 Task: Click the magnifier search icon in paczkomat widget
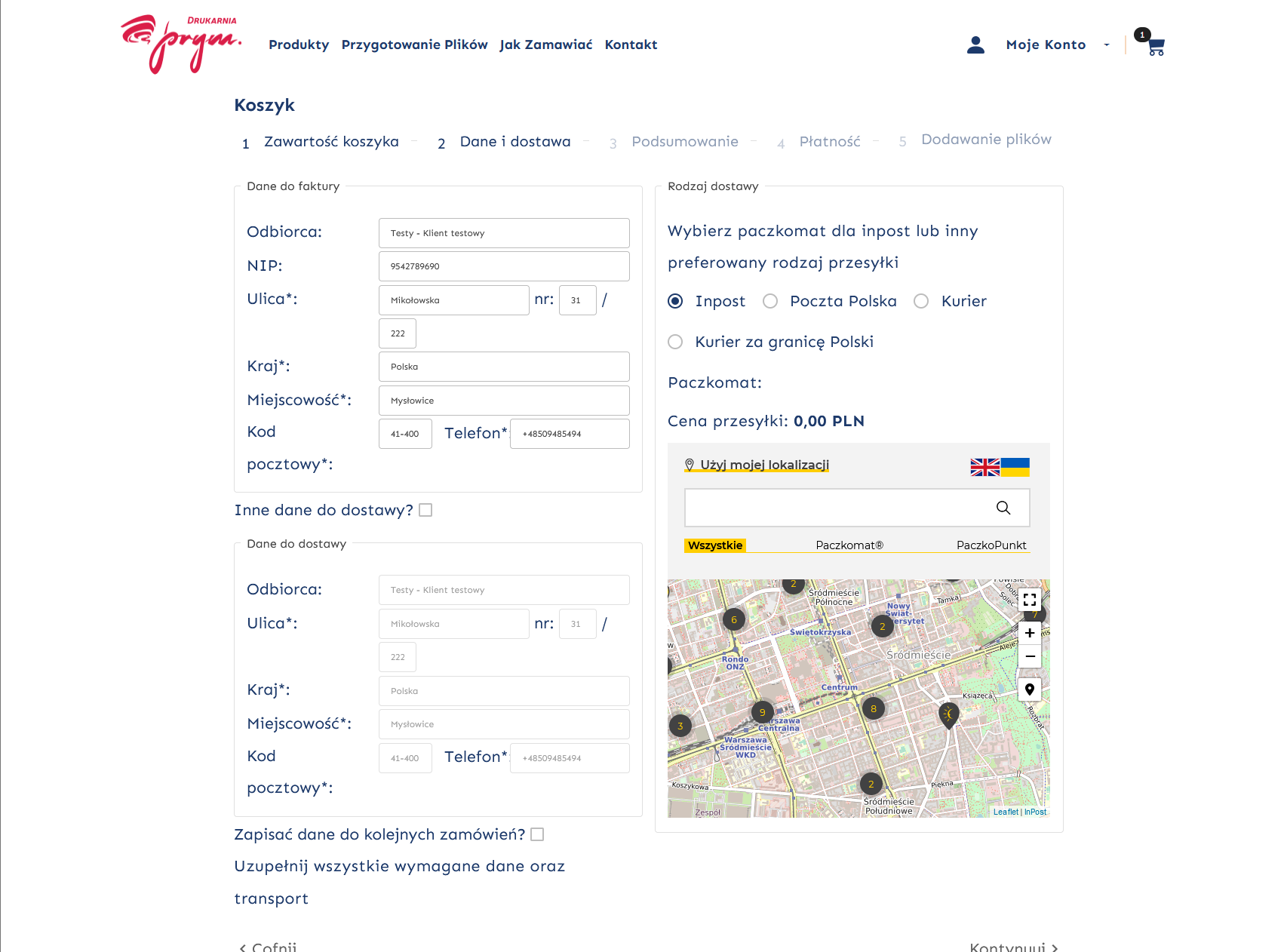(x=1003, y=508)
